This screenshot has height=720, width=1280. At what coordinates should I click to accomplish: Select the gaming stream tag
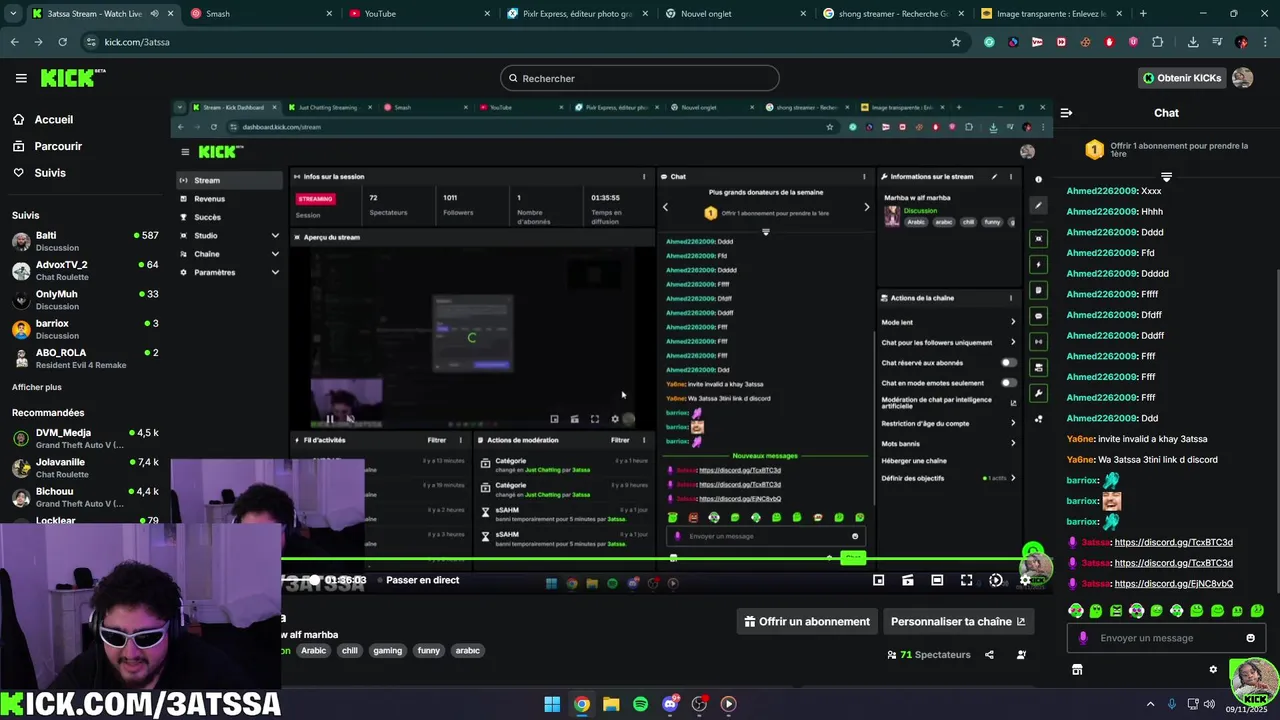(387, 651)
